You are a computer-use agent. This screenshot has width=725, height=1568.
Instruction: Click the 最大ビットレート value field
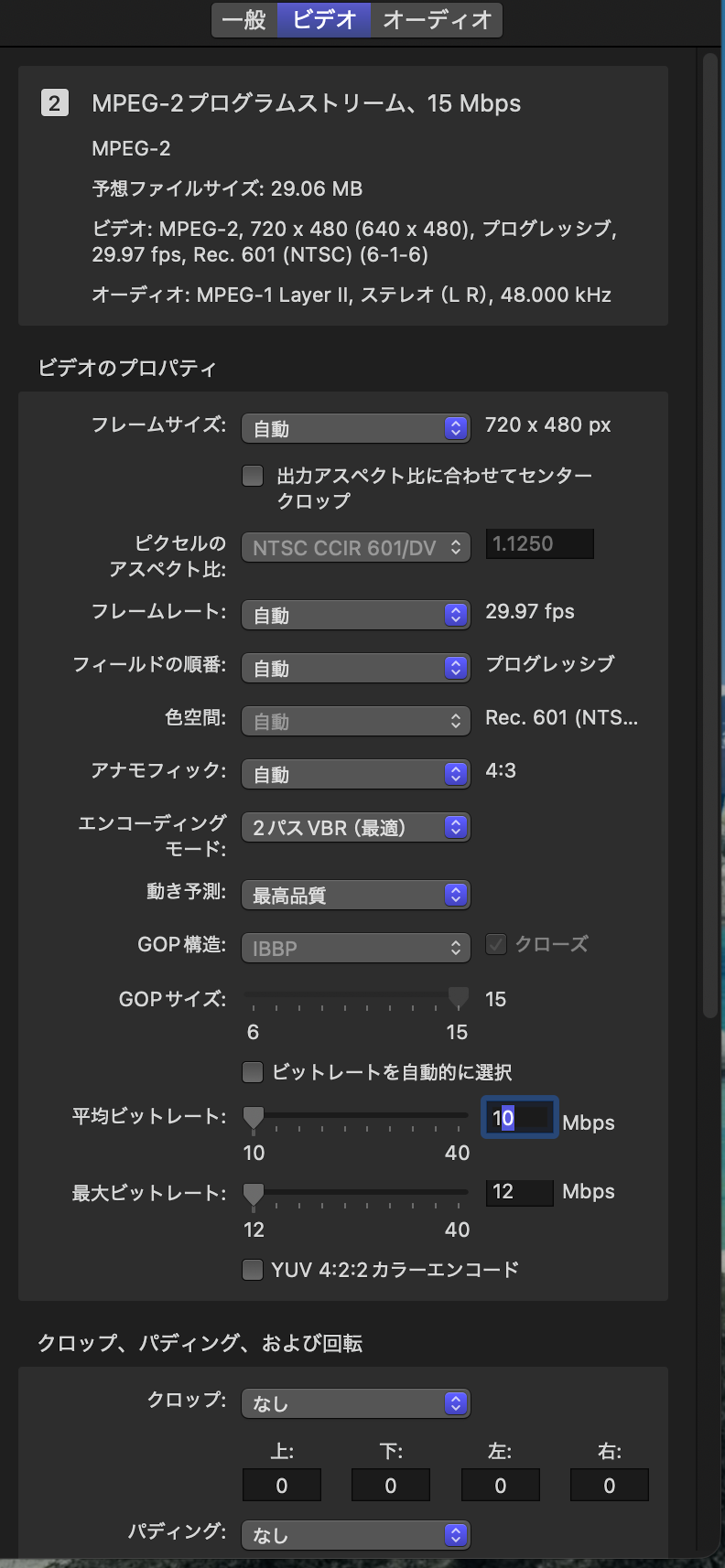(519, 1192)
